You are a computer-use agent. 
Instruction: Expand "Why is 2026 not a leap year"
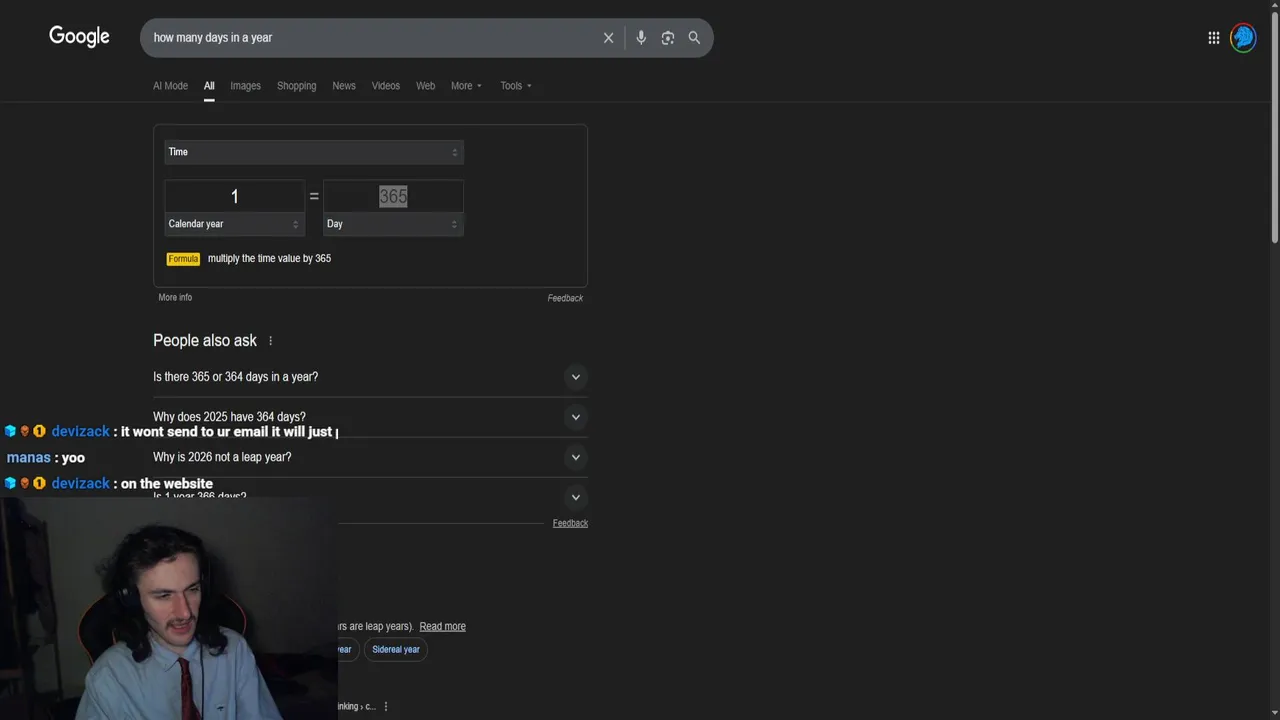(x=370, y=457)
